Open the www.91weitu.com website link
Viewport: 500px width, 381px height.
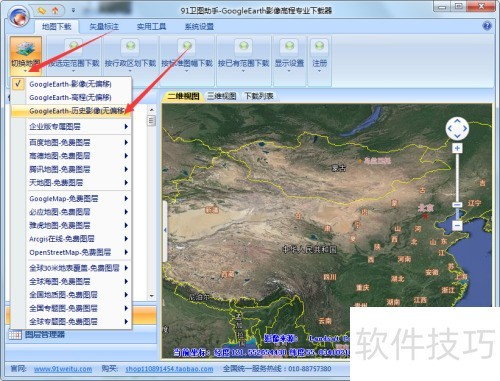point(63,369)
